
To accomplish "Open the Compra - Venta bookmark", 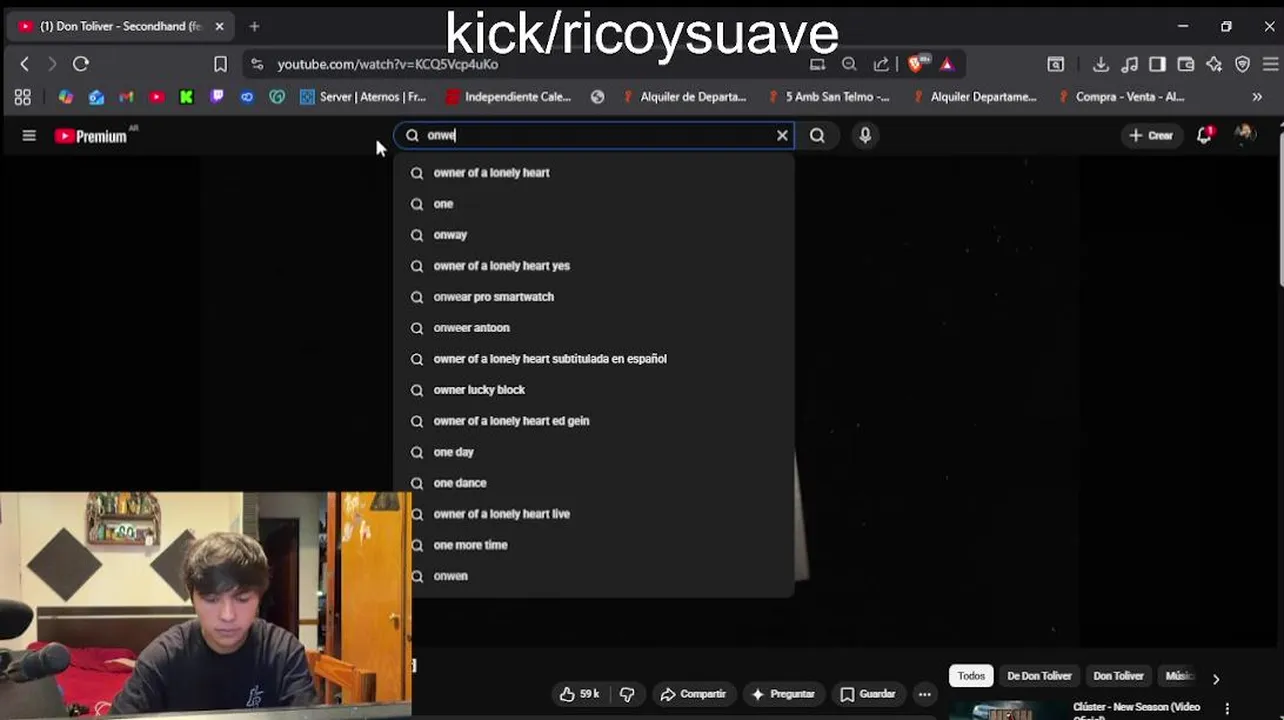I will pos(1121,97).
